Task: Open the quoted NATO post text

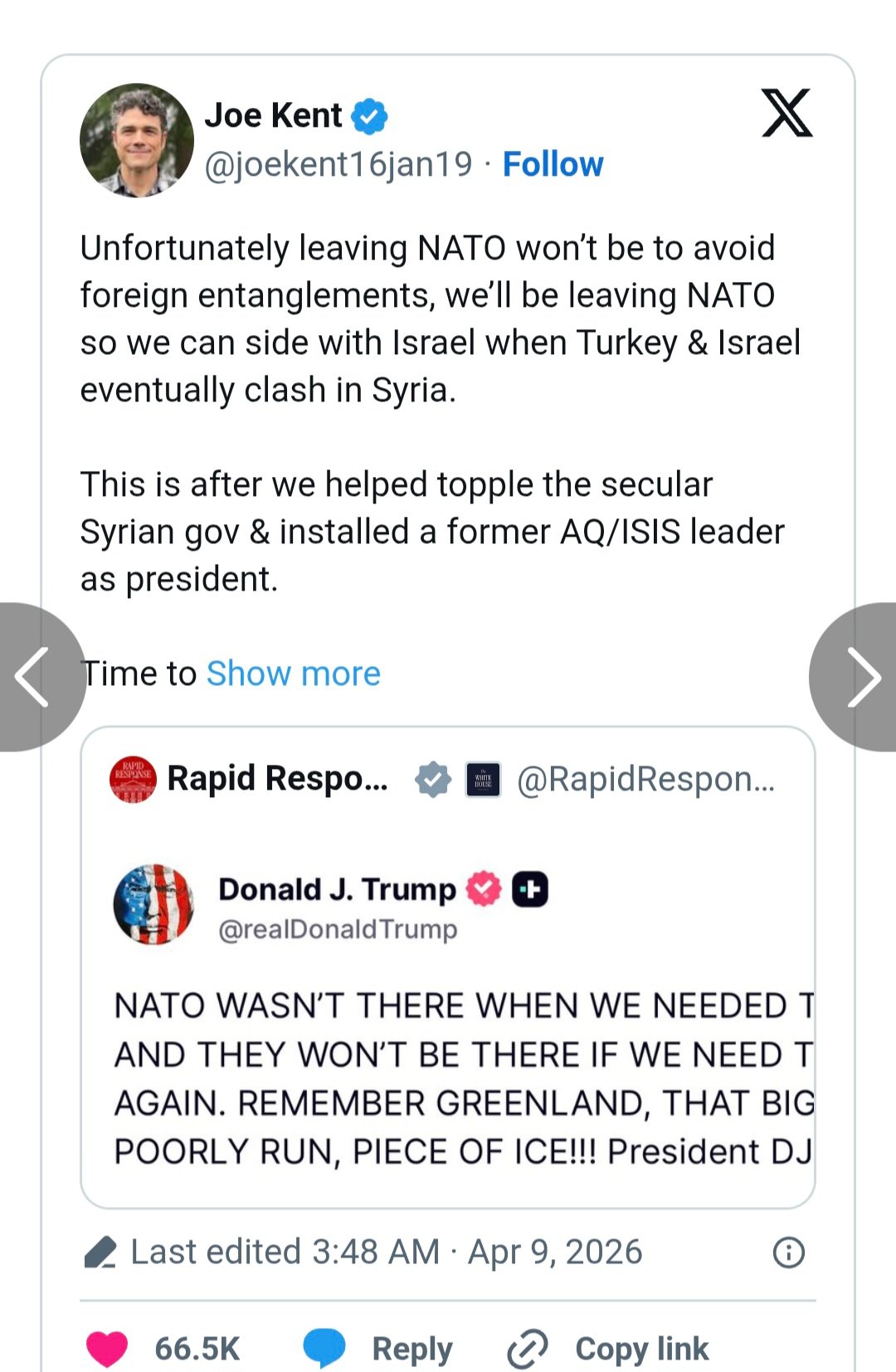Action: (x=463, y=1078)
